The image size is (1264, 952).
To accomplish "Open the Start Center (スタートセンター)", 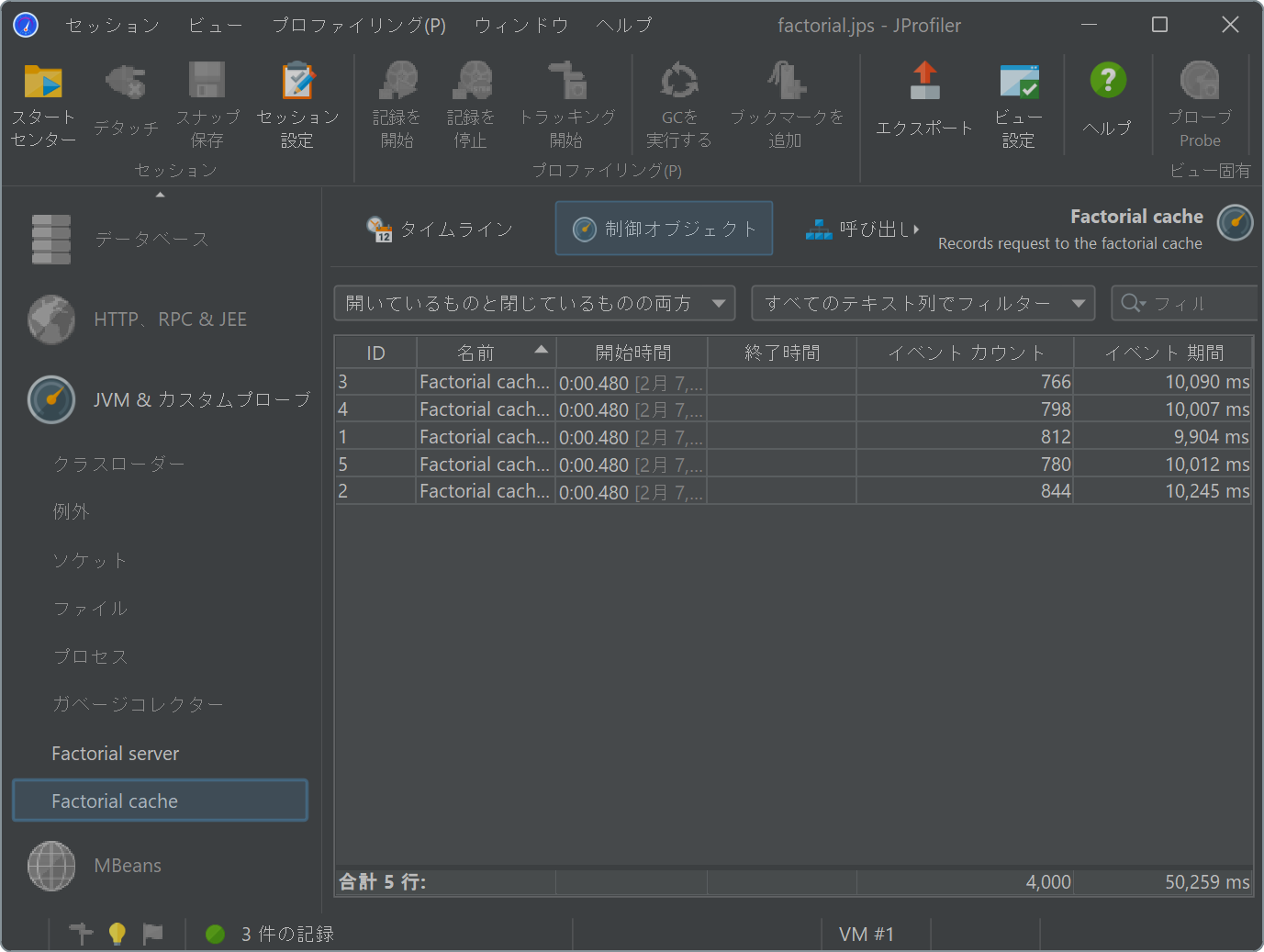I will click(x=43, y=106).
